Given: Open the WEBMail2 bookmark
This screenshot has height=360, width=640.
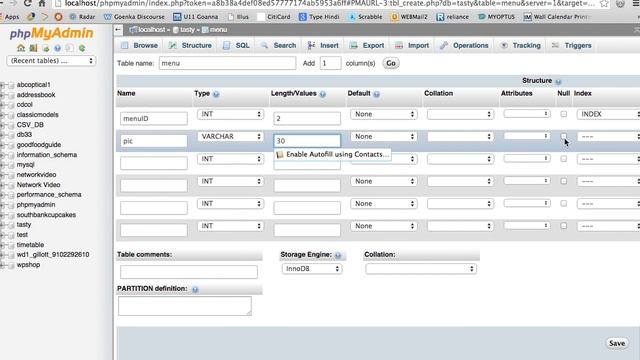Looking at the screenshot, I should [409, 17].
